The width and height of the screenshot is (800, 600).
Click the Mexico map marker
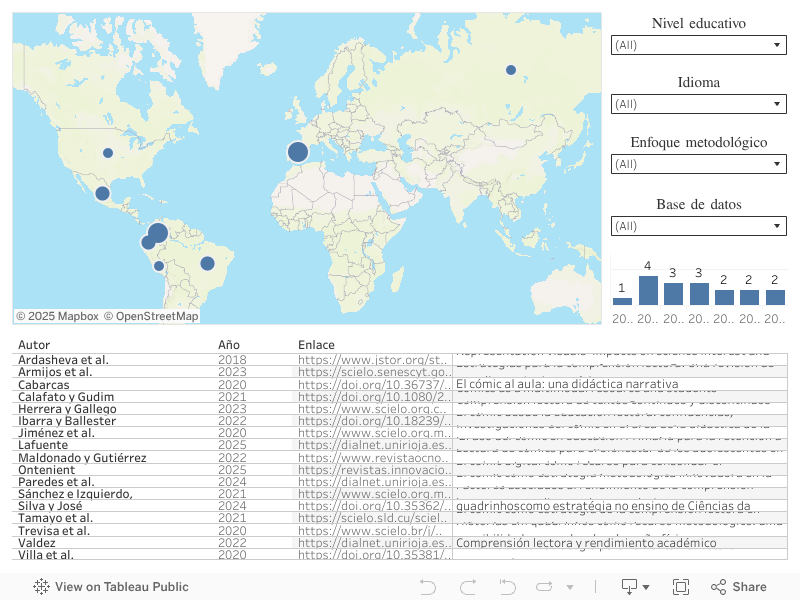coord(103,193)
